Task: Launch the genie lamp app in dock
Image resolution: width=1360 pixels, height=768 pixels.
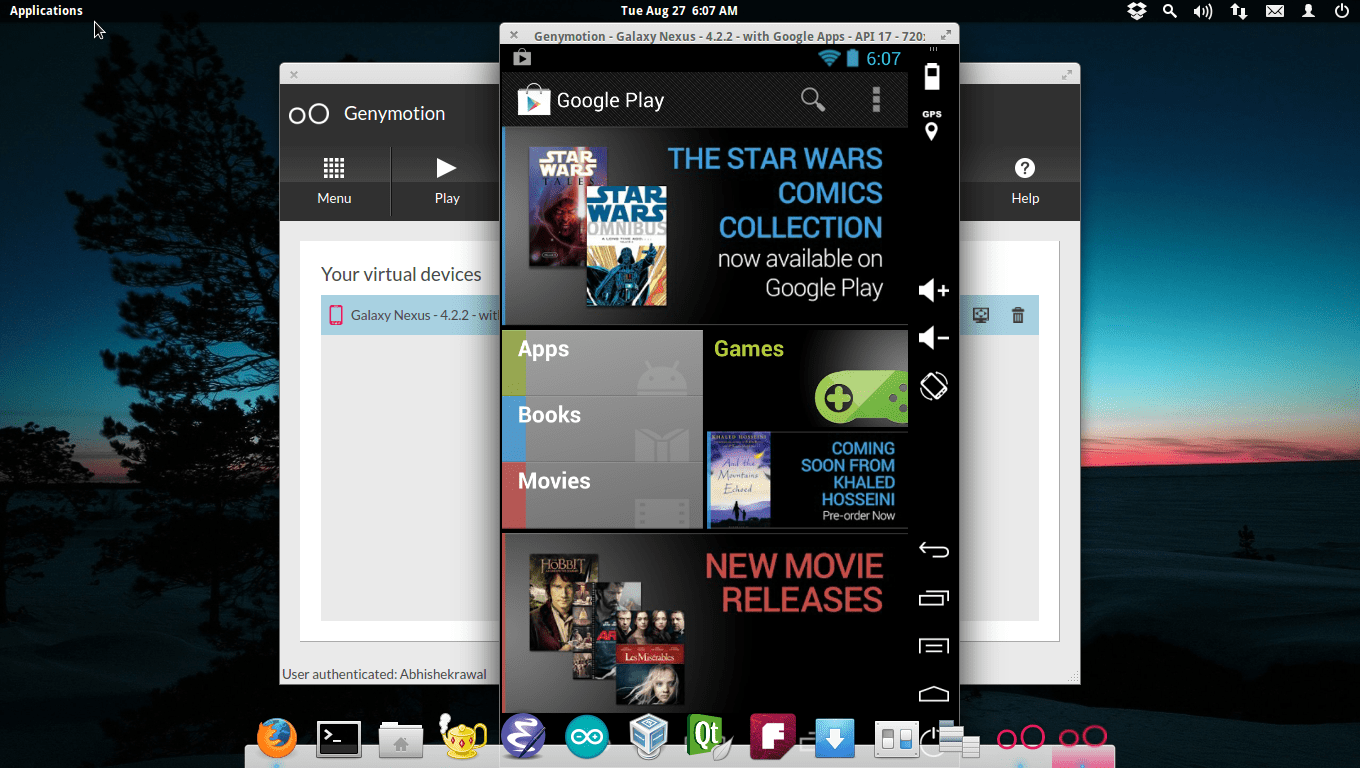Action: tap(462, 738)
